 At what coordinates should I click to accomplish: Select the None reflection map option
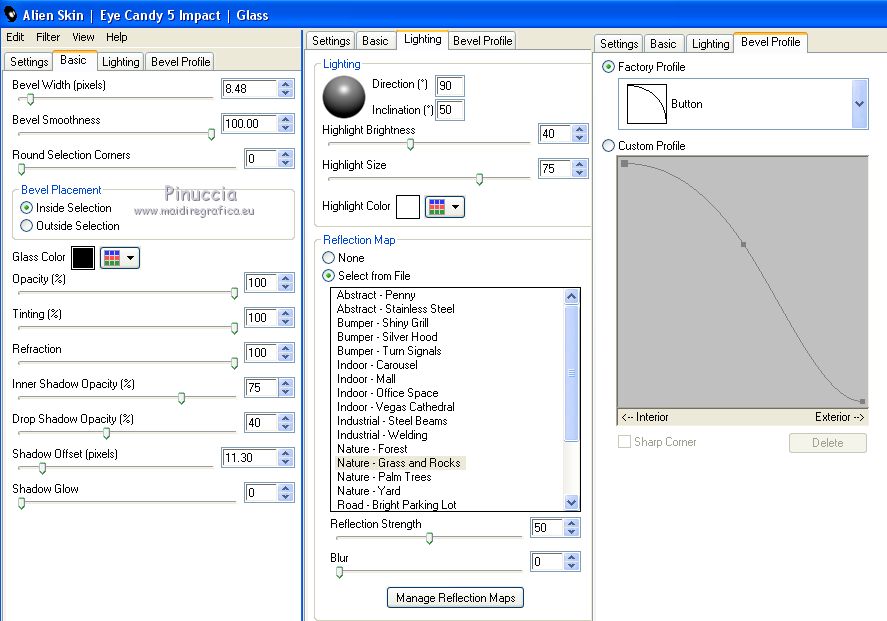(328, 258)
